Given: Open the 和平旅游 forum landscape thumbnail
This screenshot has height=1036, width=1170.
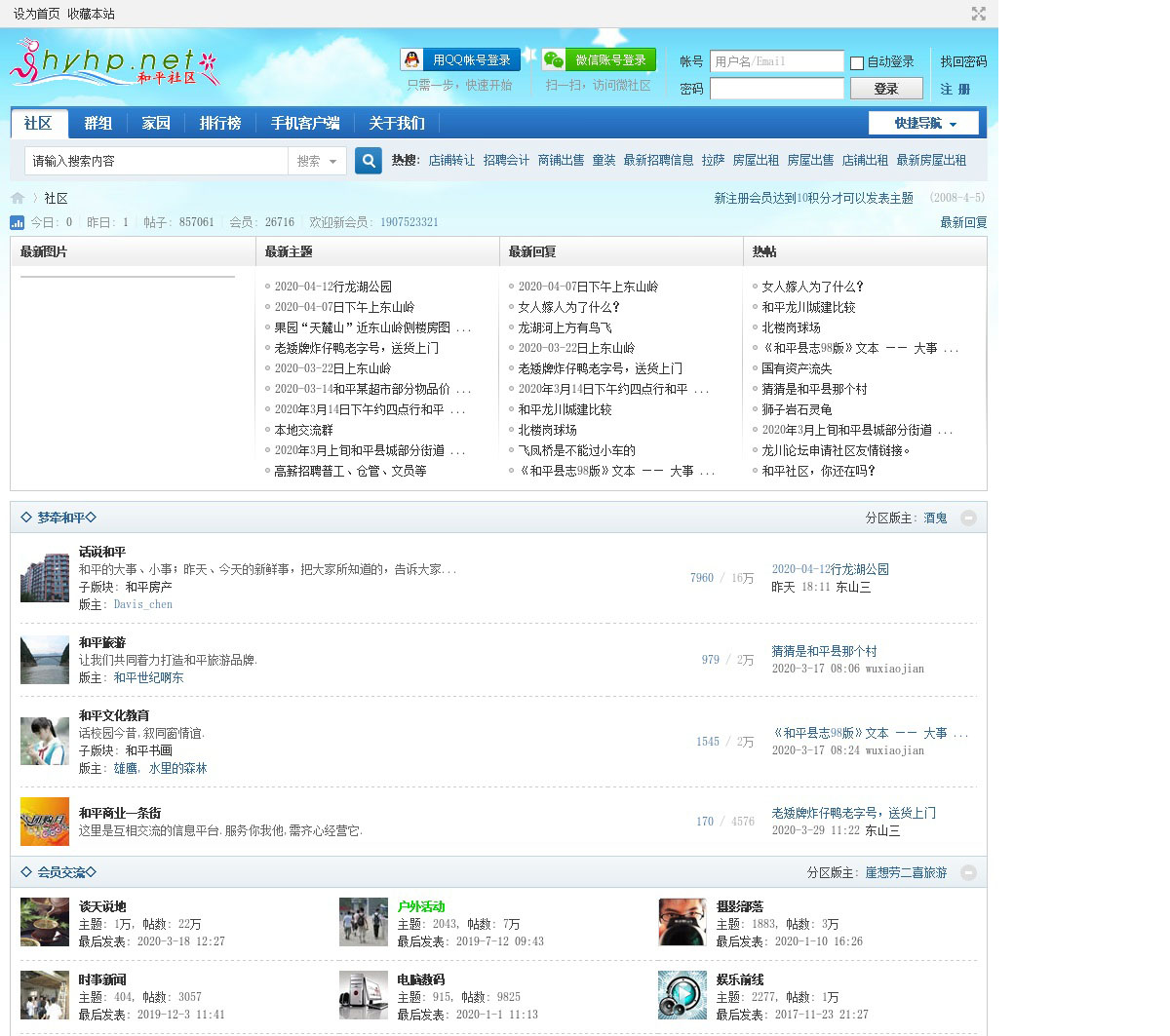Looking at the screenshot, I should [45, 660].
